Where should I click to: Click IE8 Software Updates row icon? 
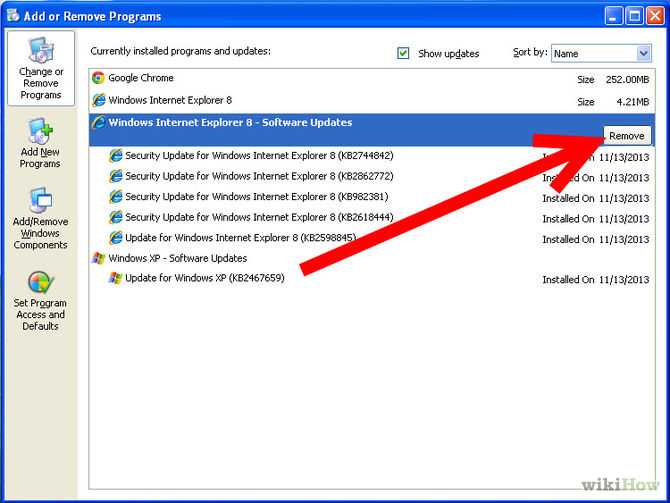(98, 123)
